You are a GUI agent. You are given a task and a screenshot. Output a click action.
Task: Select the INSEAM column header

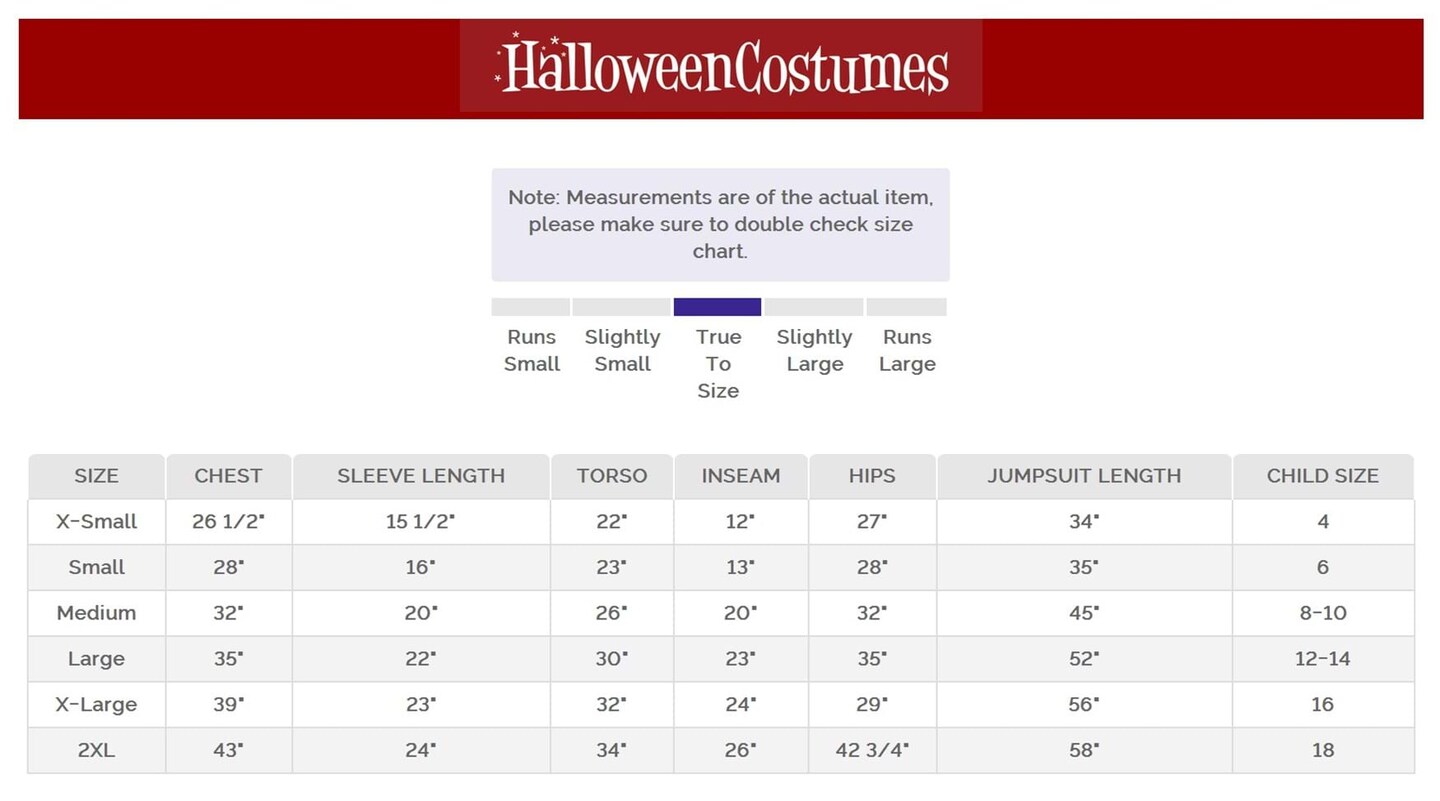[x=741, y=476]
